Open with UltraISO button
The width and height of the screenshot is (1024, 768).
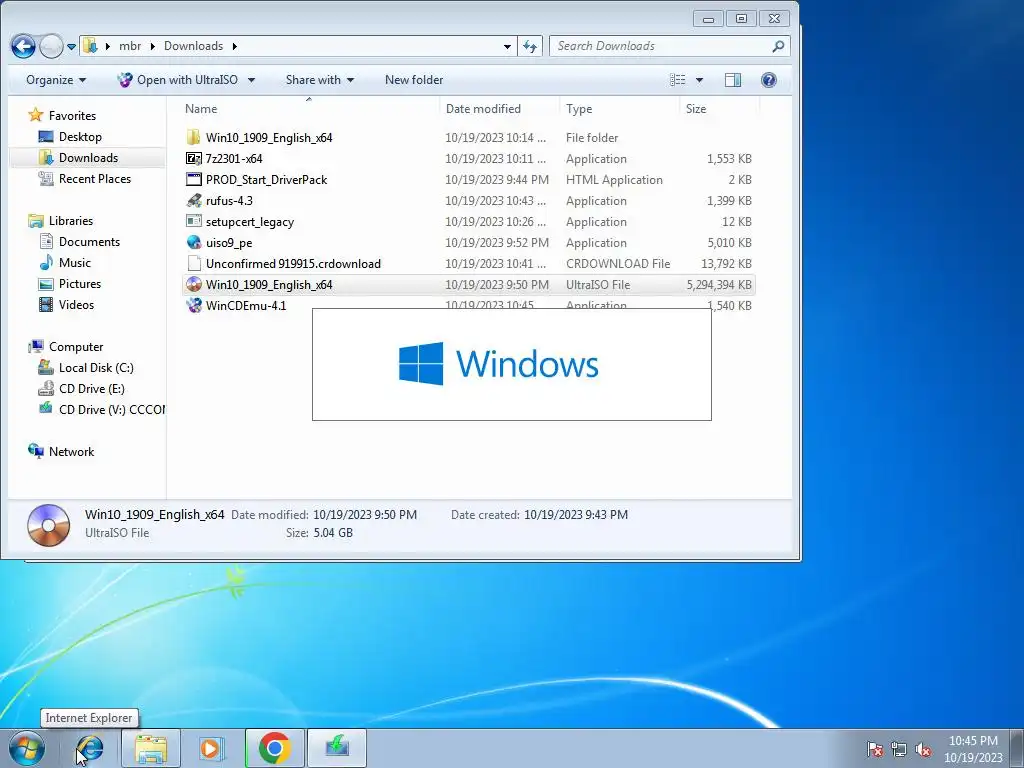(178, 80)
